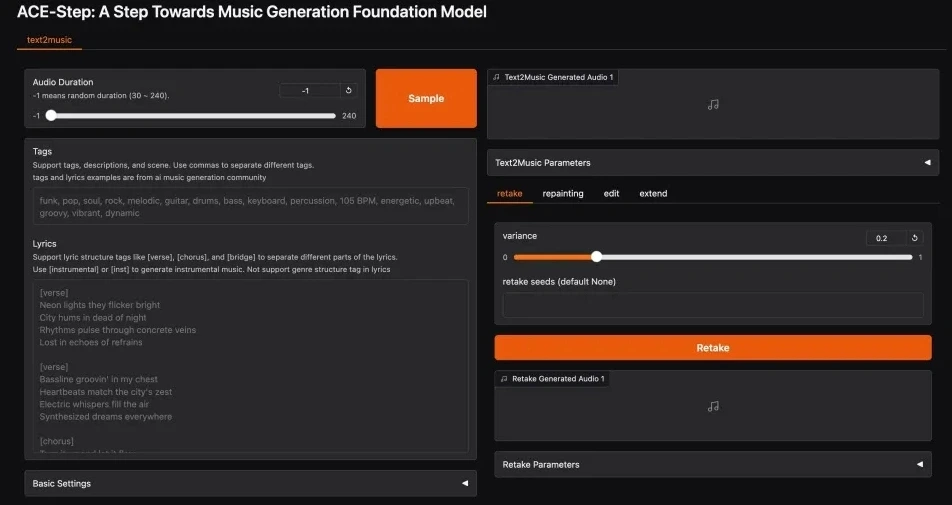Click the Text2Music Generated Audio 1 label icon
The image size is (952, 505).
tap(497, 77)
